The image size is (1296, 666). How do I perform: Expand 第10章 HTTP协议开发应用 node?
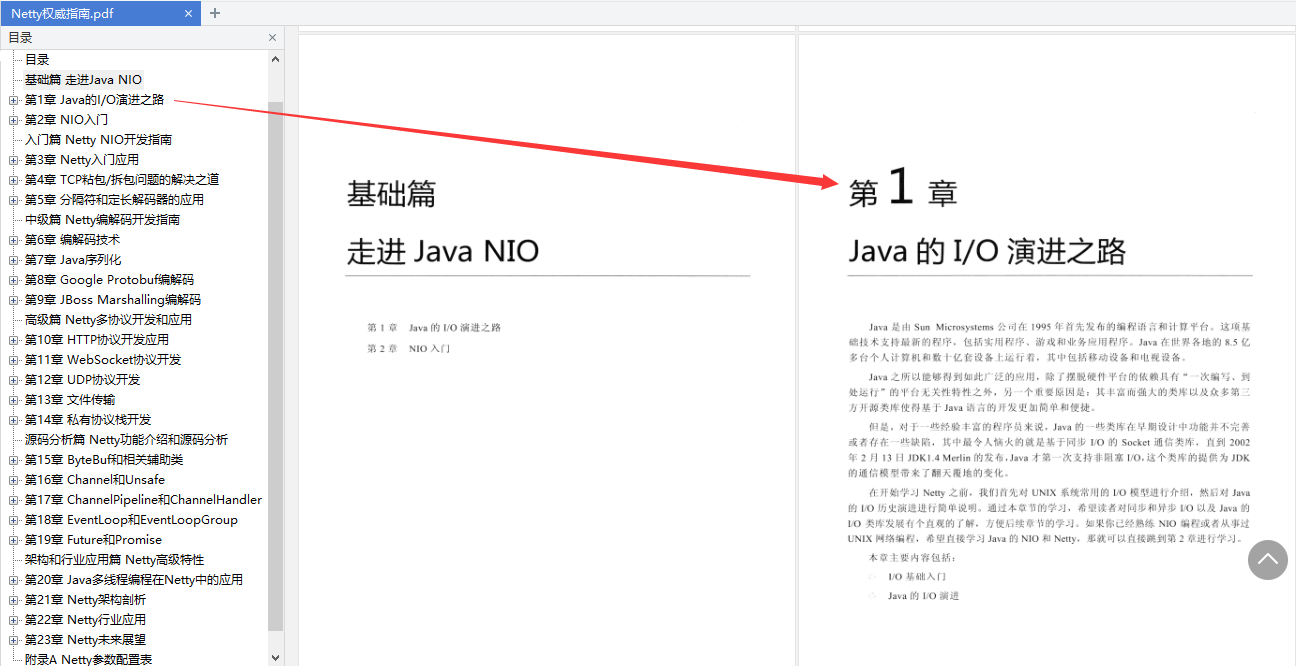click(13, 340)
